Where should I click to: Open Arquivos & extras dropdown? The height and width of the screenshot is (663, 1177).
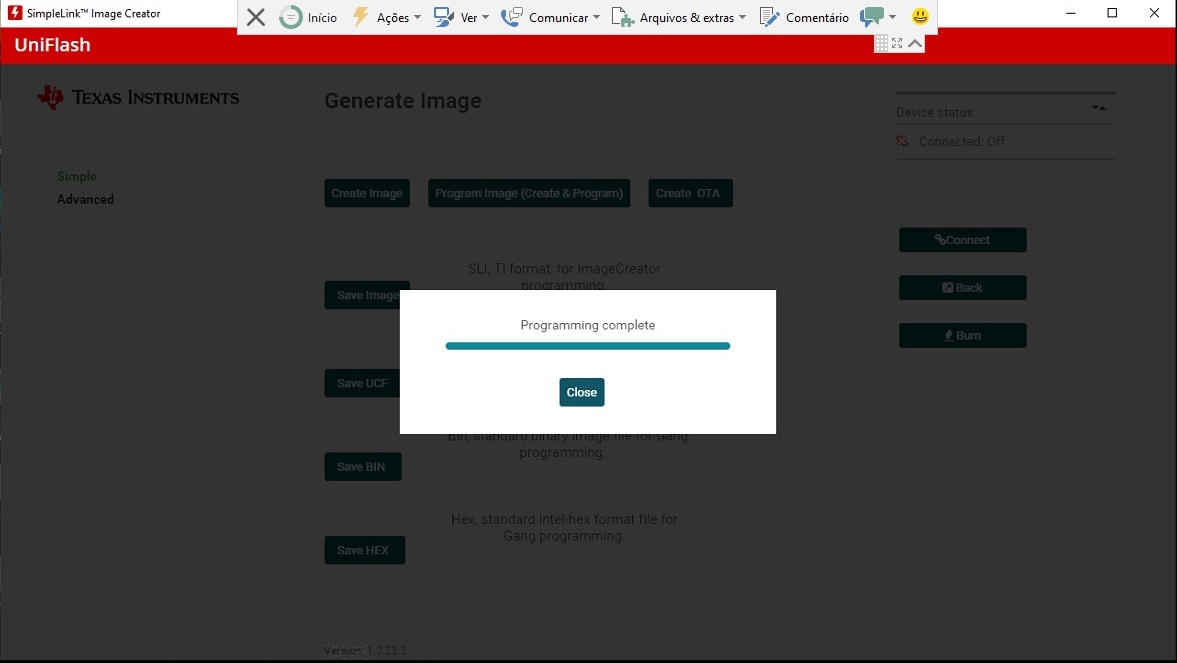(742, 17)
